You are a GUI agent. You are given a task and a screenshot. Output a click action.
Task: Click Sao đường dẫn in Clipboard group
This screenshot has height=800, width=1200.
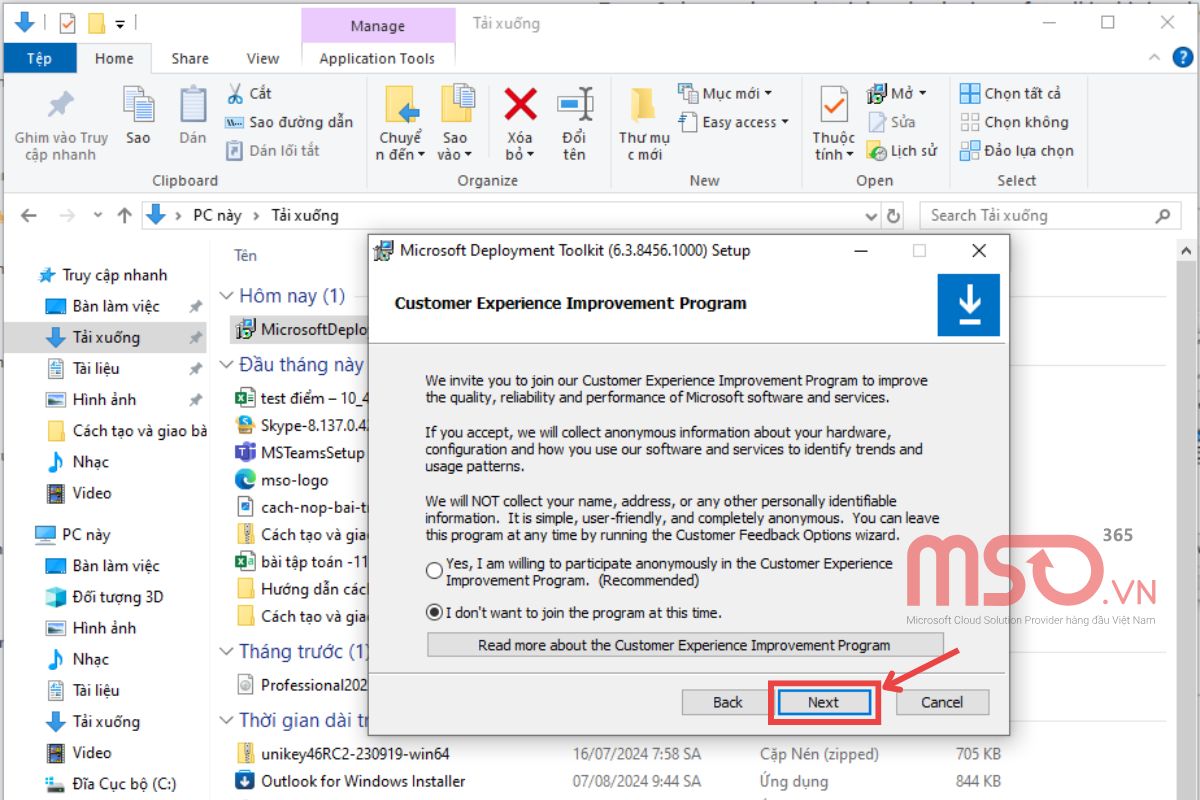click(x=289, y=122)
